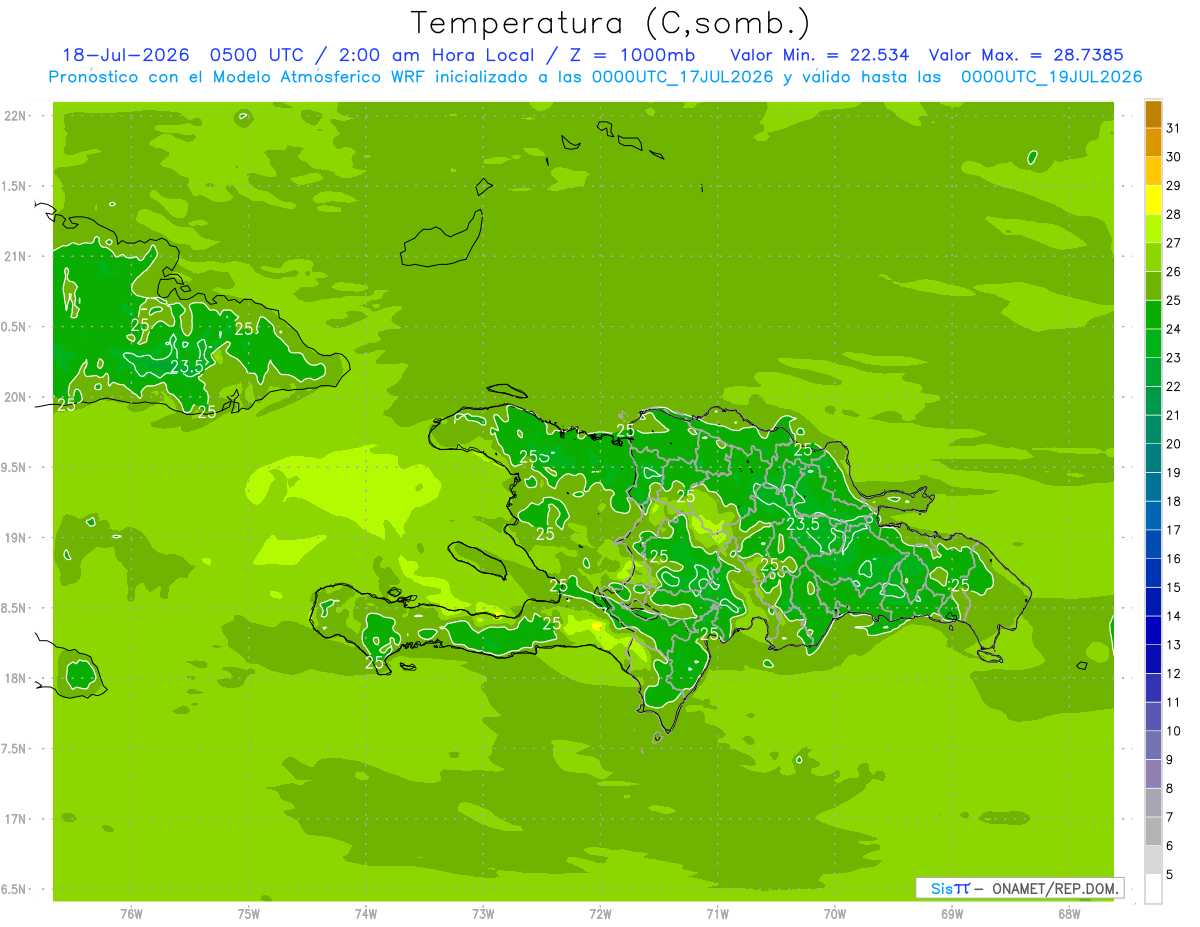Click the legend value '8' on color scale

(1170, 789)
